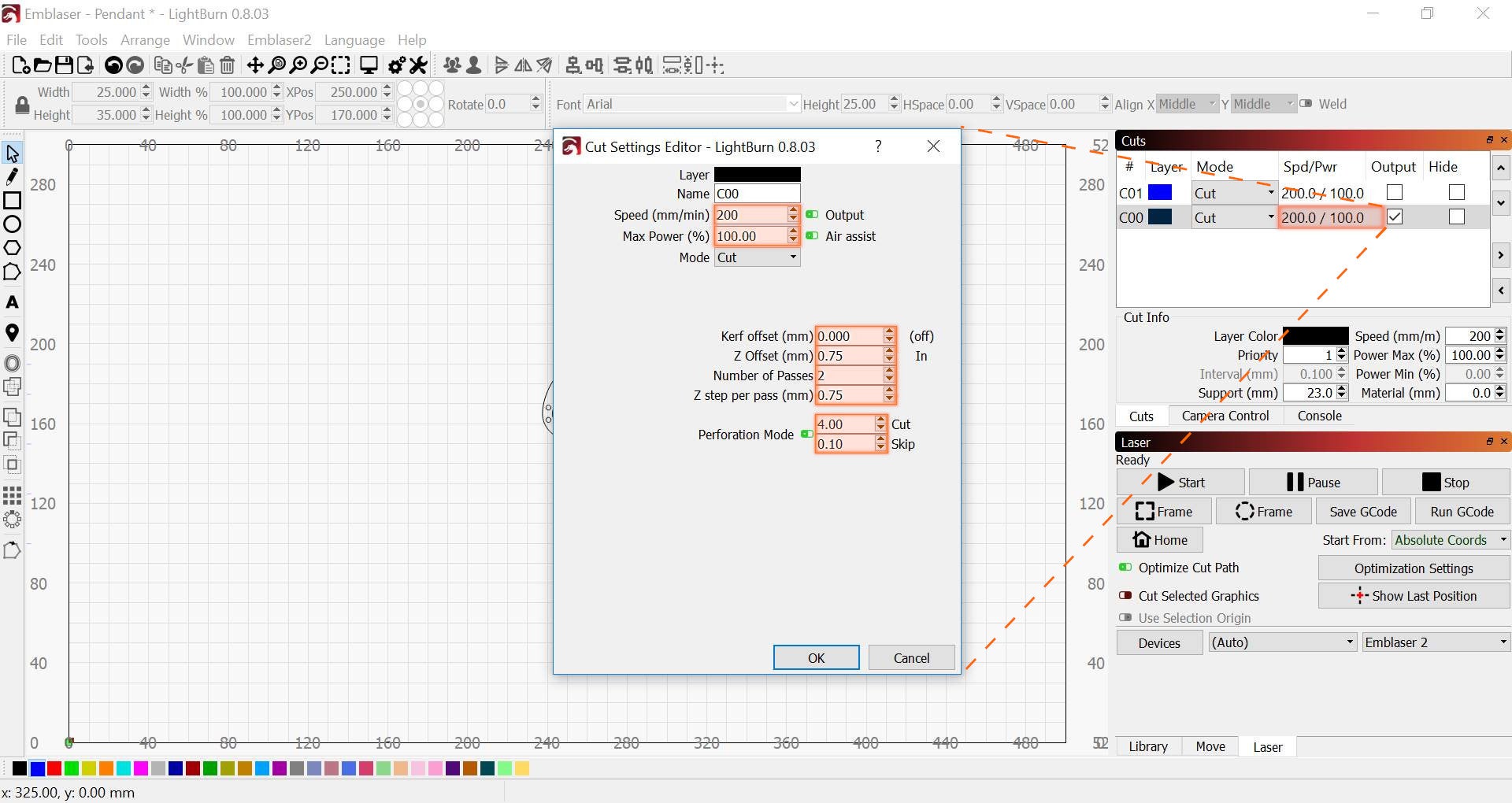The width and height of the screenshot is (1512, 803).
Task: Uncheck Output checkbox for layer C00
Action: (x=1395, y=216)
